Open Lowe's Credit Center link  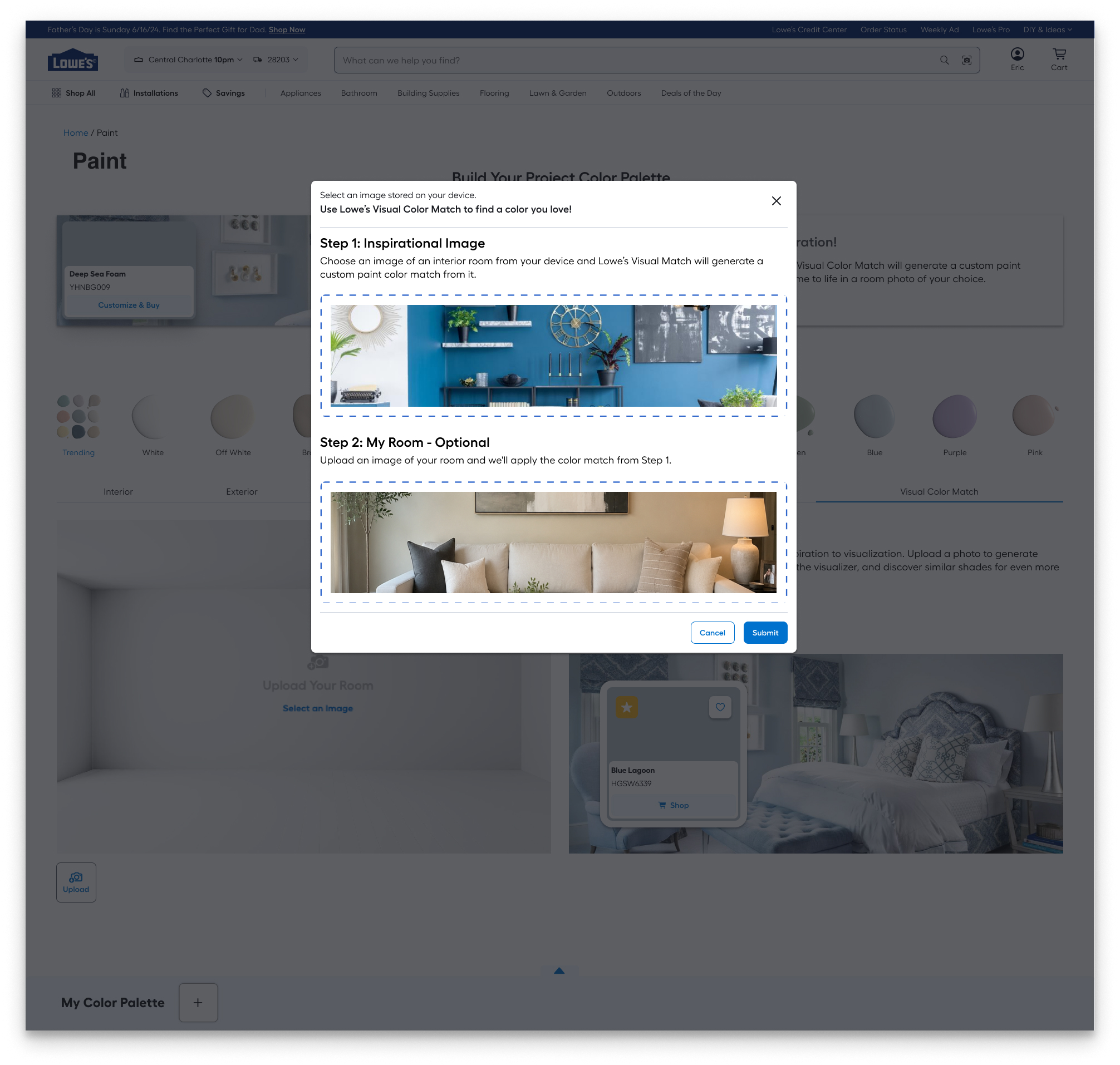809,29
